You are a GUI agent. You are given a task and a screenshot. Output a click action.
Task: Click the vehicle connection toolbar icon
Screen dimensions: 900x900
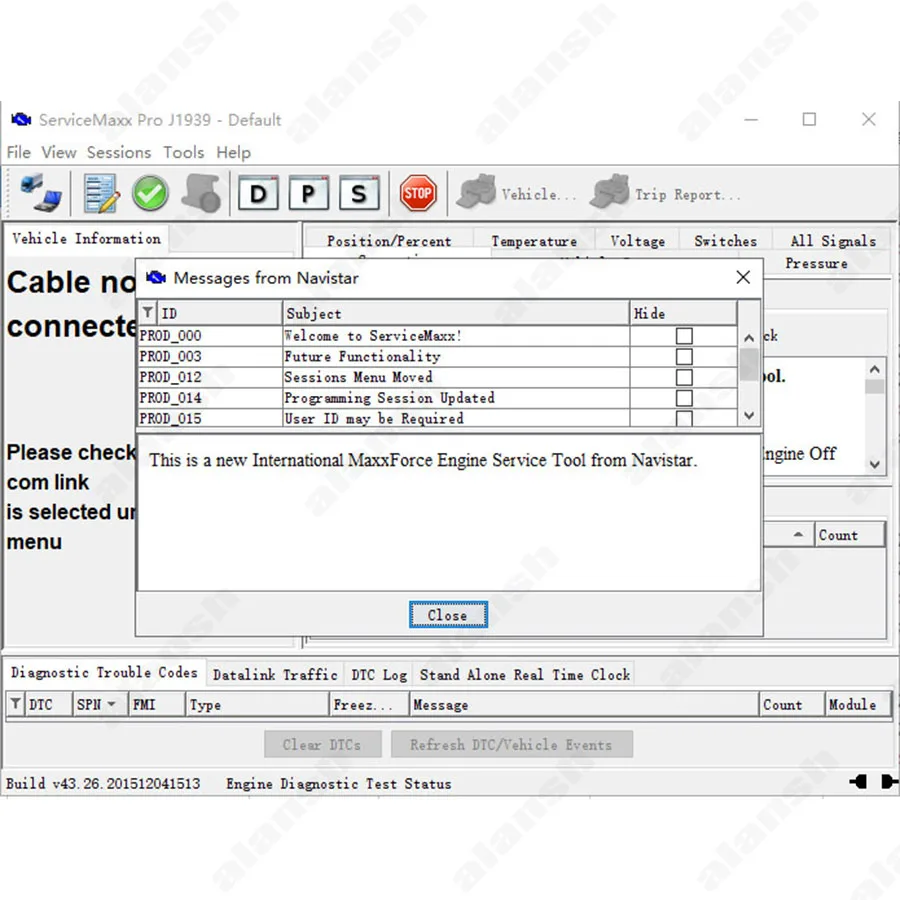click(x=41, y=193)
